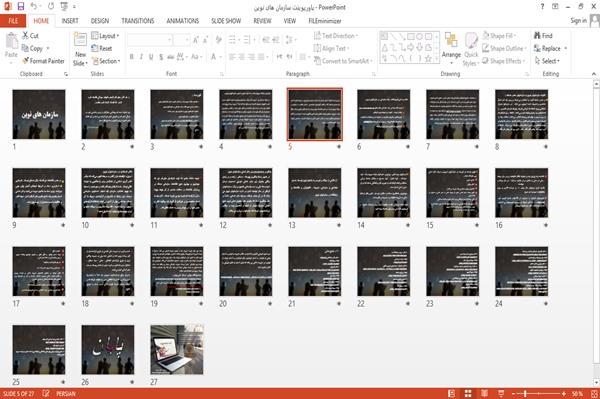Select slide 26 thumbnail

tap(108, 350)
